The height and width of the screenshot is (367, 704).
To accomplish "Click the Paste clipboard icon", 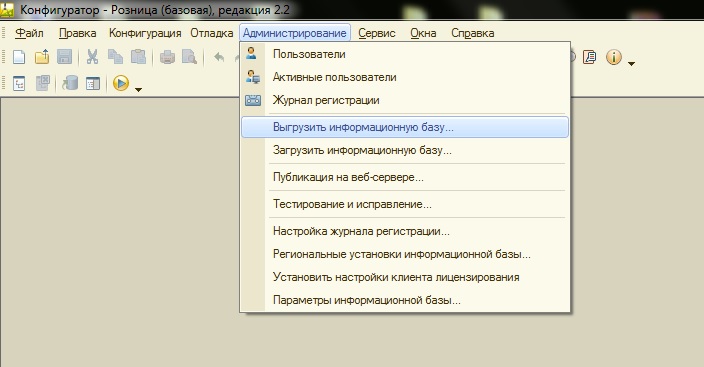I will pos(138,57).
